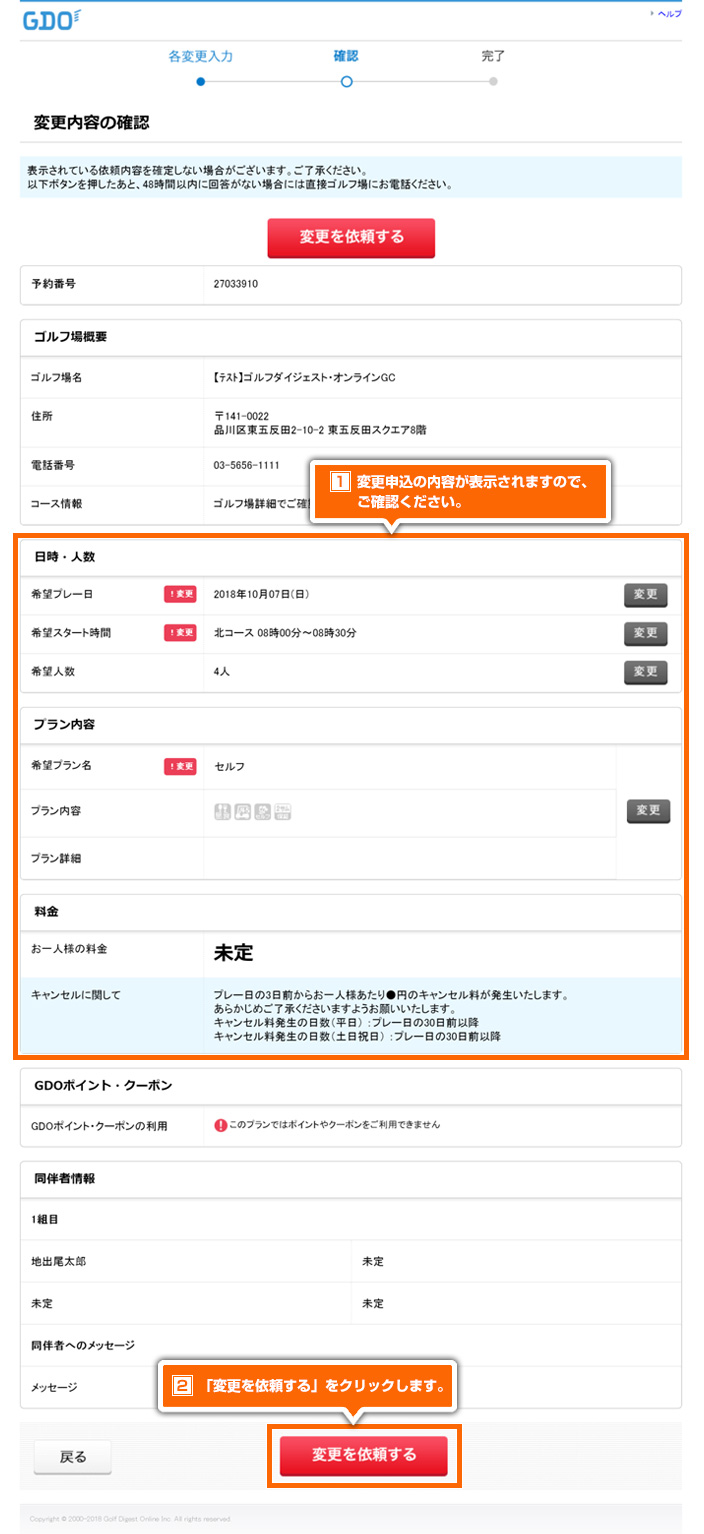Click the プラン内容 section header
The width and height of the screenshot is (704, 1534).
(64, 724)
